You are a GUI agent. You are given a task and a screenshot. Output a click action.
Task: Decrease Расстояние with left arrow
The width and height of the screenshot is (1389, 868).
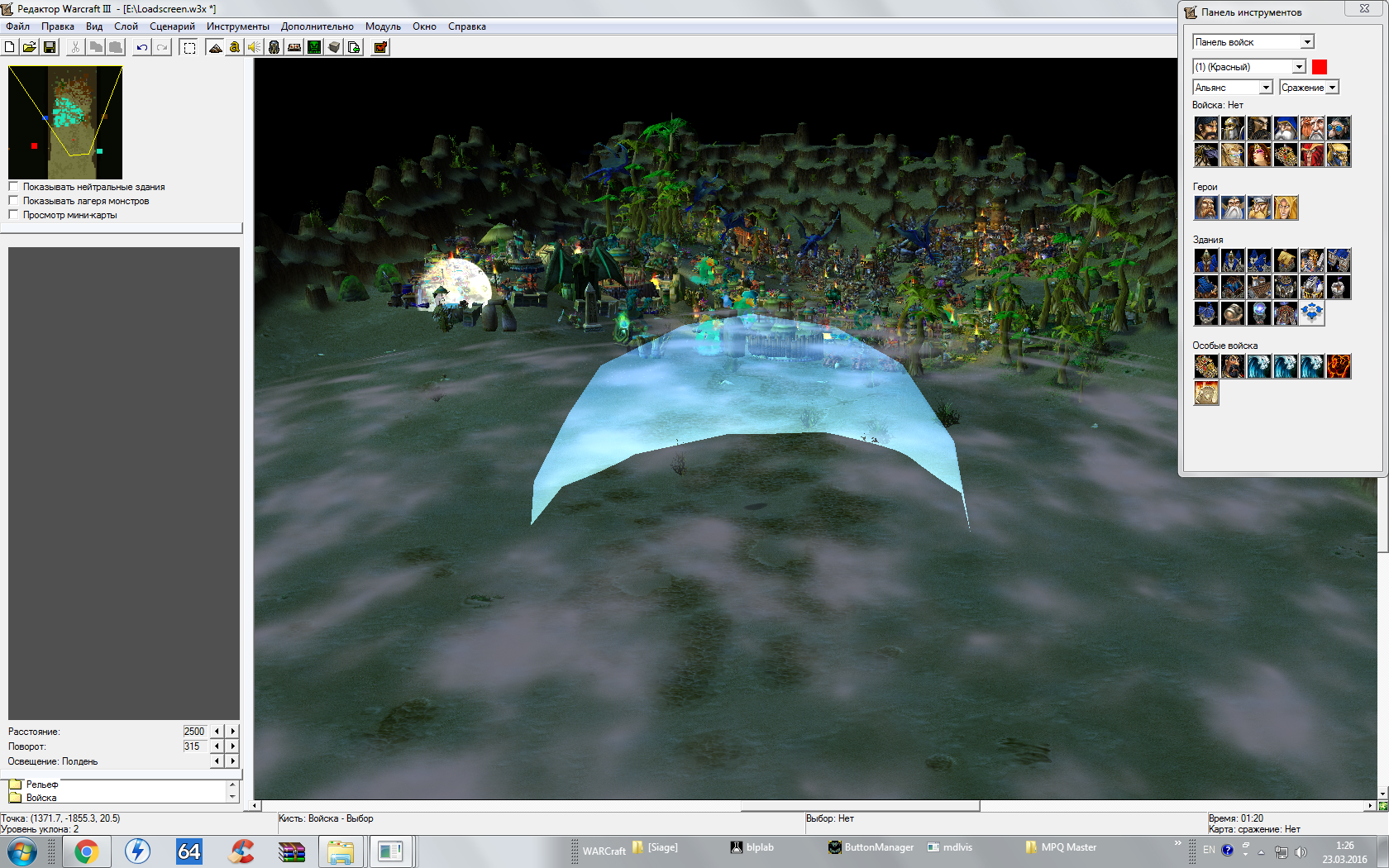pos(217,732)
